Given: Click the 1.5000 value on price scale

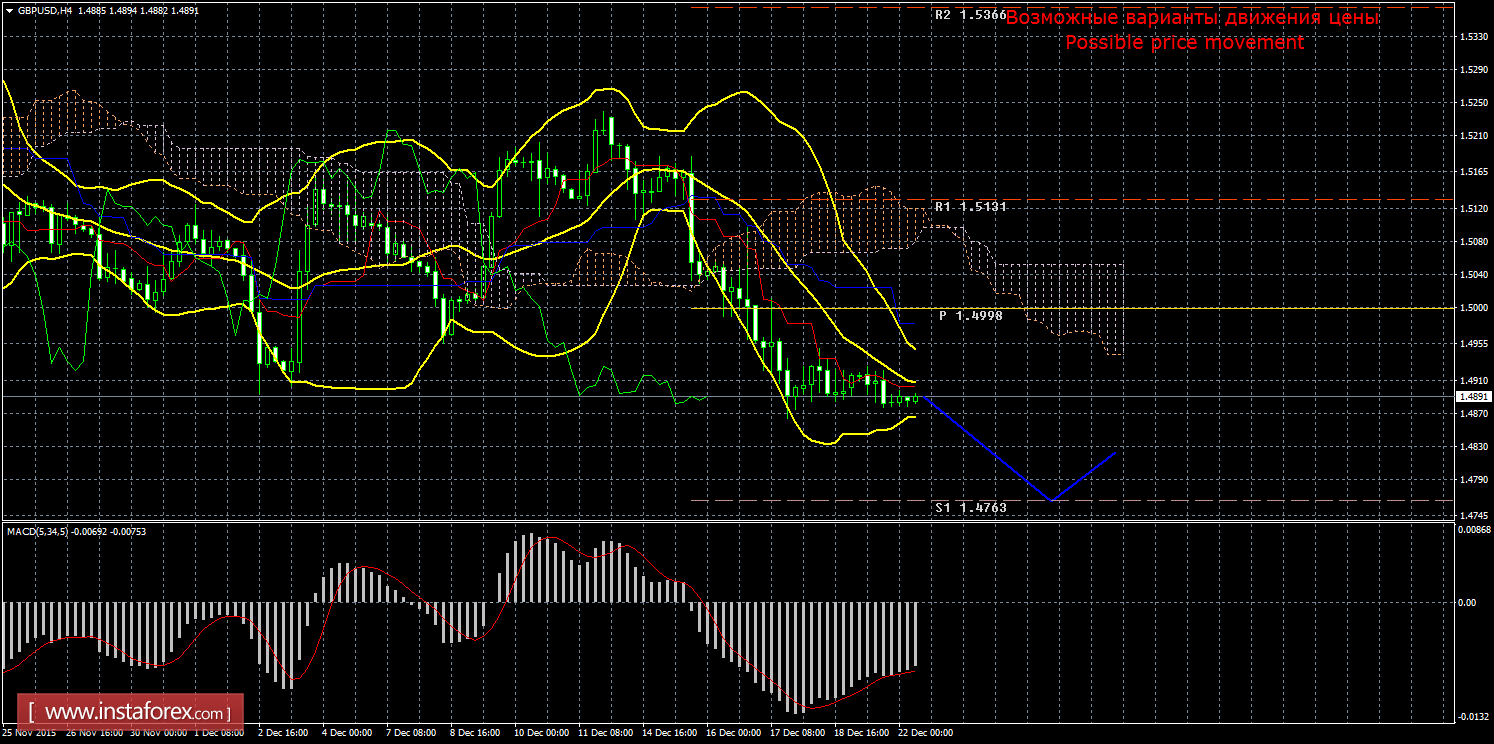Looking at the screenshot, I should click(1470, 308).
